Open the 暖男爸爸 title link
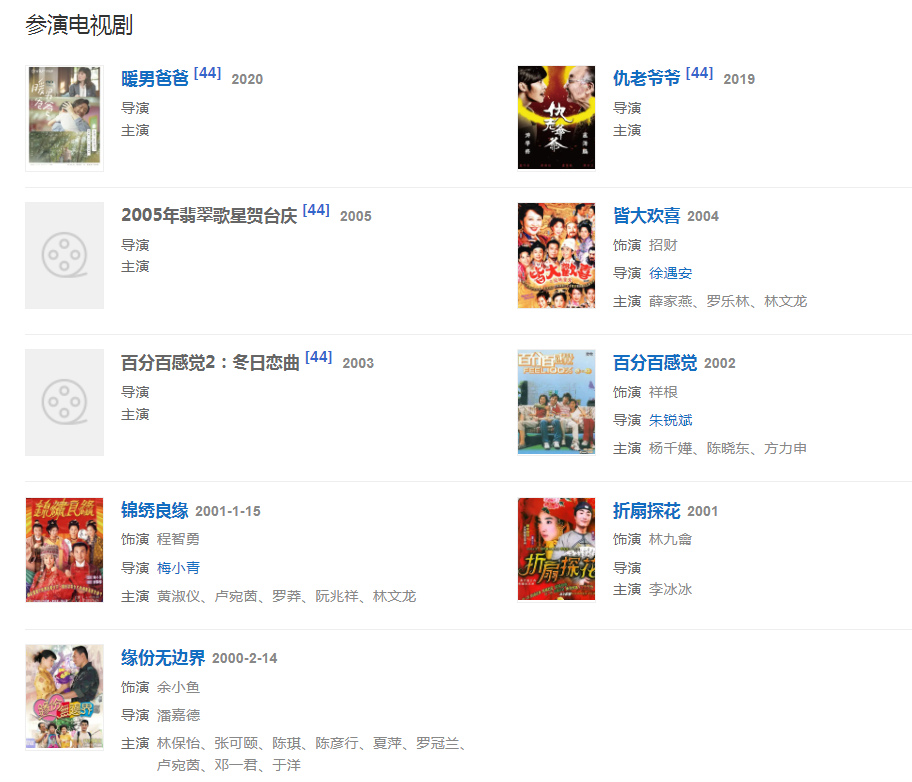912x782 pixels. (155, 78)
